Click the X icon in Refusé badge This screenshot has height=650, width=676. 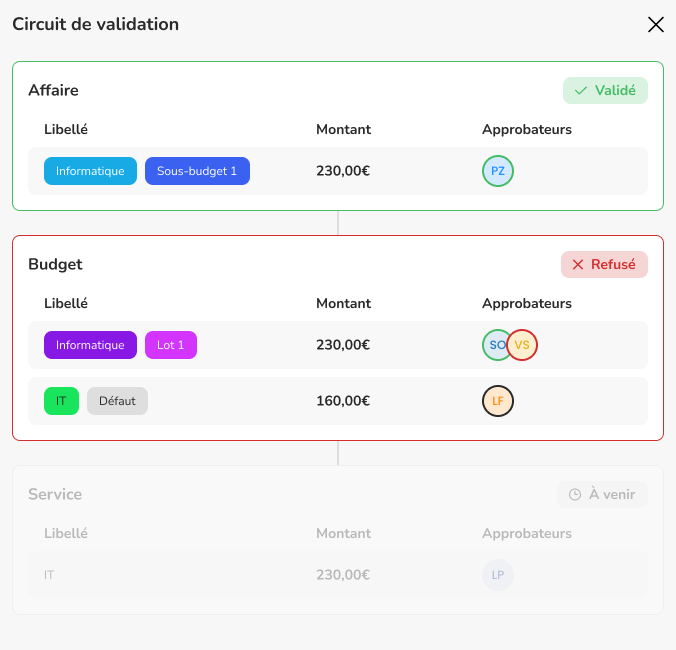click(x=578, y=265)
